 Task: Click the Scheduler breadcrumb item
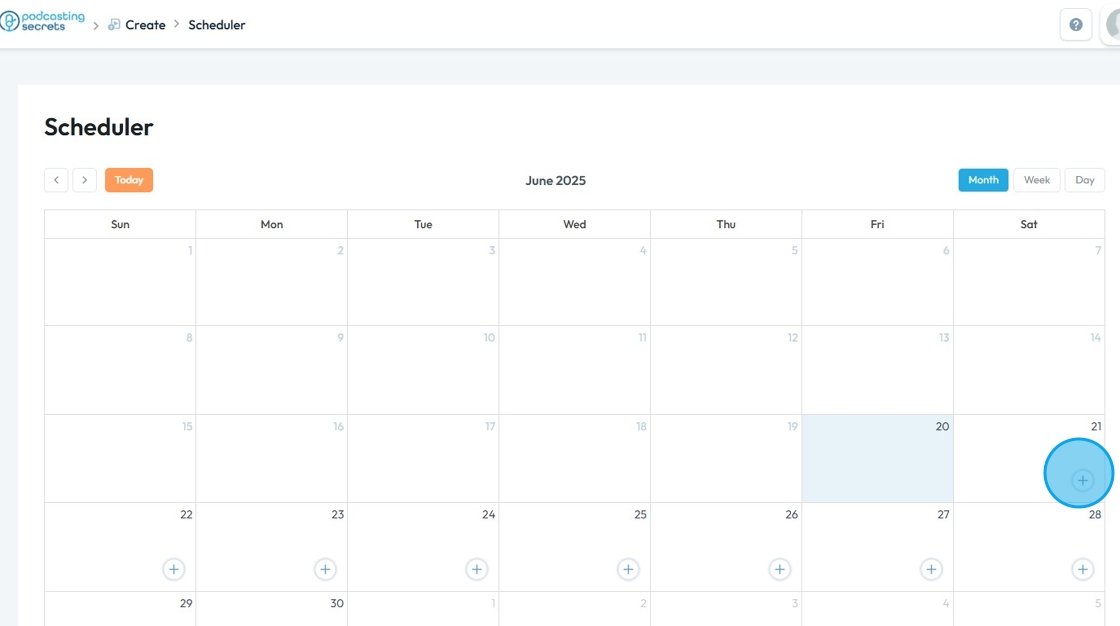point(216,25)
